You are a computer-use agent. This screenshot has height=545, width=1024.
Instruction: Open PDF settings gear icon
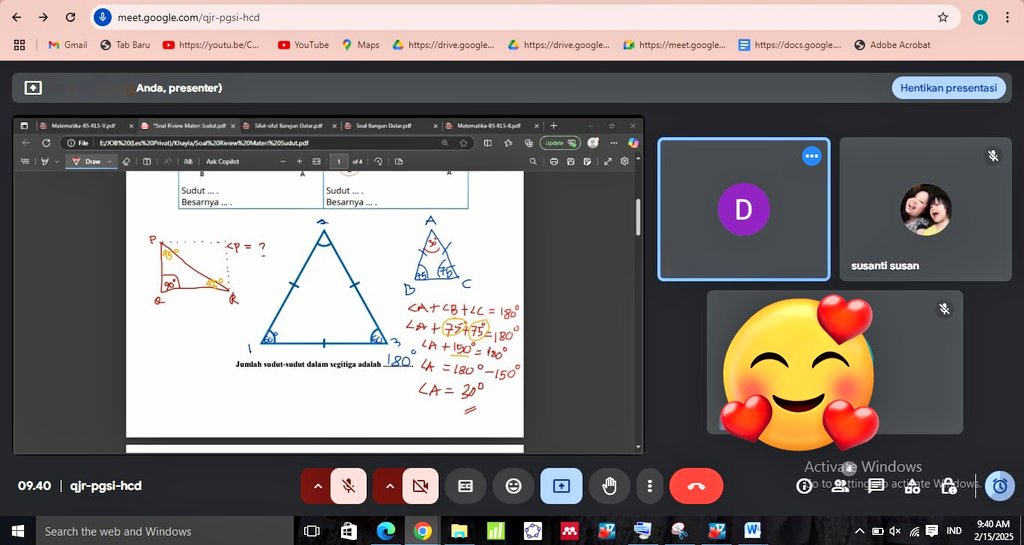(x=624, y=161)
